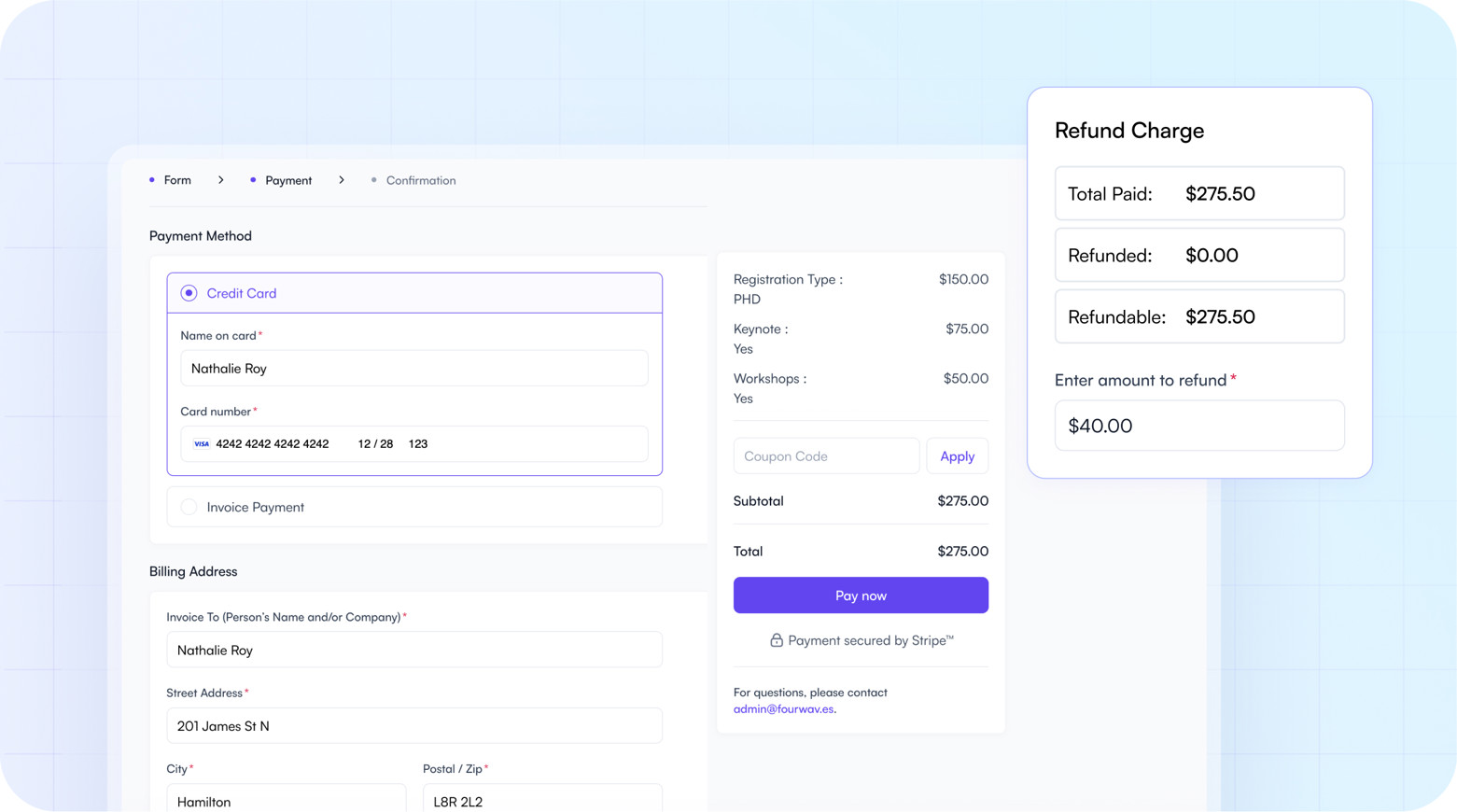Select the Invoice Payment radio option
This screenshot has width=1457, height=812.
point(189,507)
